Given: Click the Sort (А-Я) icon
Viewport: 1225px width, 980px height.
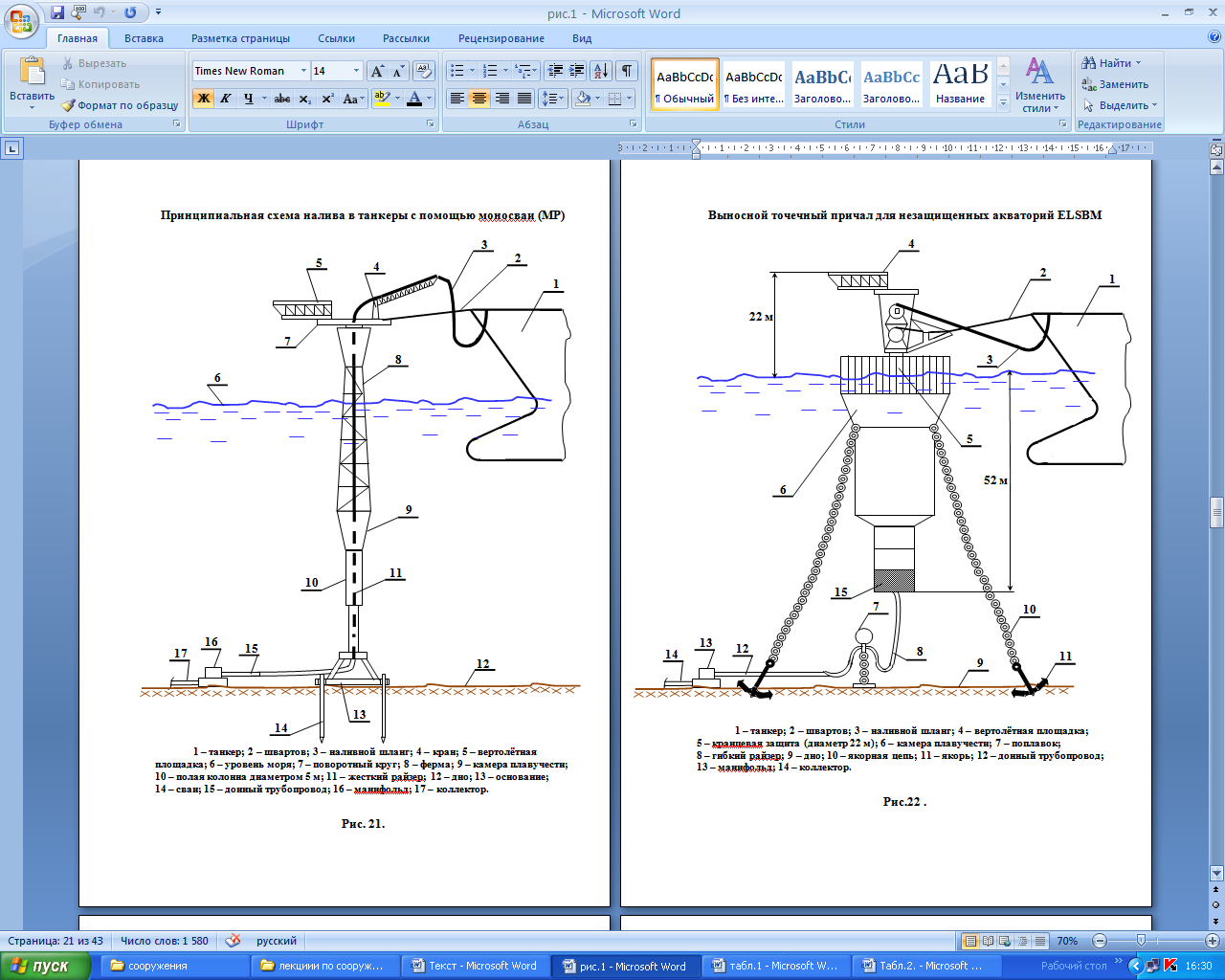Looking at the screenshot, I should pos(600,71).
